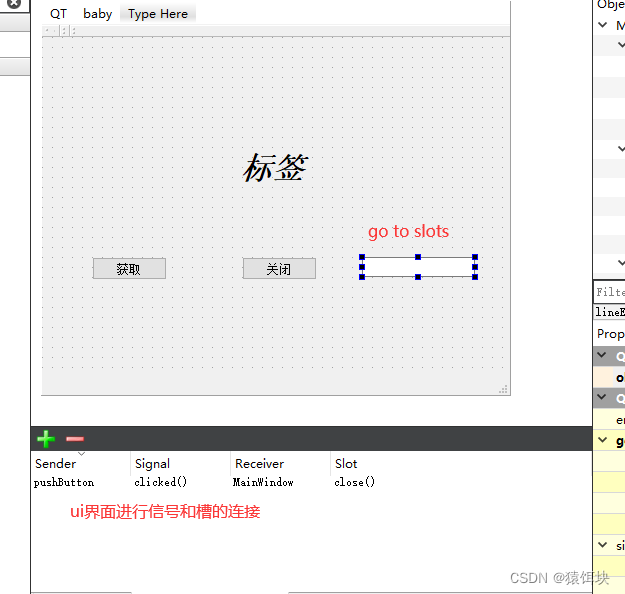Image resolution: width=625 pixels, height=594 pixels.
Task: Click the Filter field in the Property Editor
Action: click(x=610, y=292)
